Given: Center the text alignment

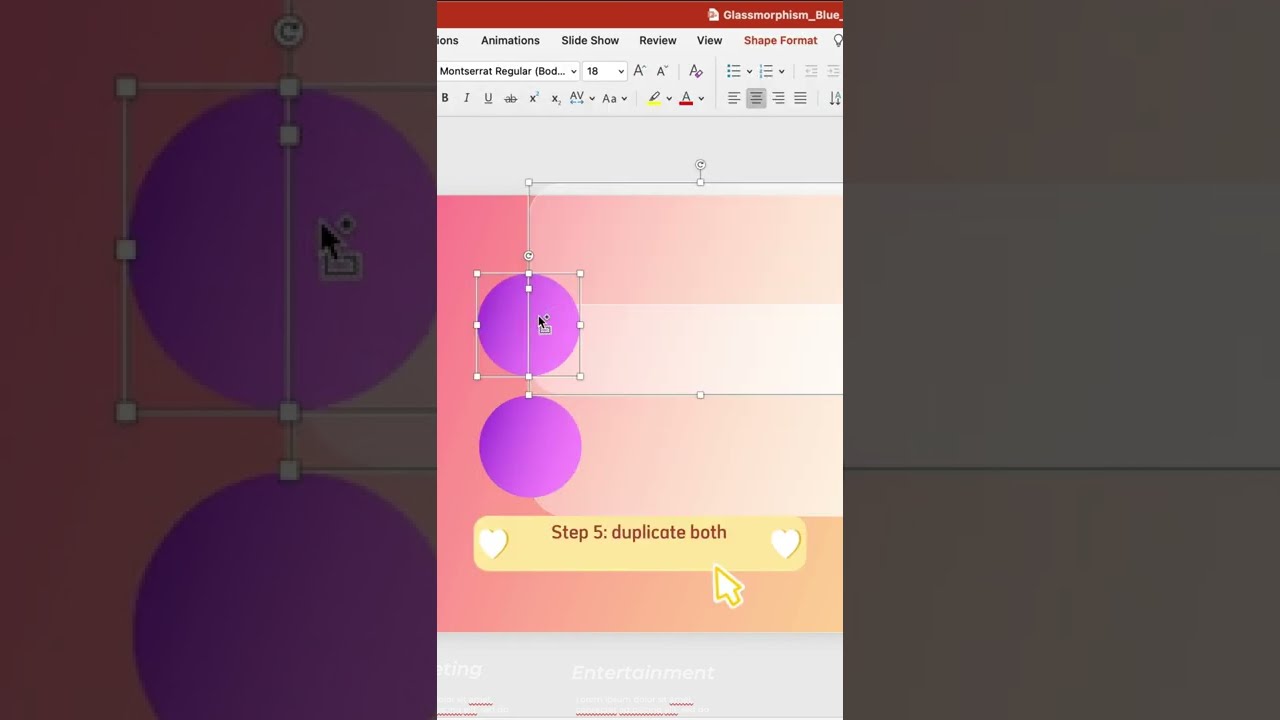Looking at the screenshot, I should point(756,98).
